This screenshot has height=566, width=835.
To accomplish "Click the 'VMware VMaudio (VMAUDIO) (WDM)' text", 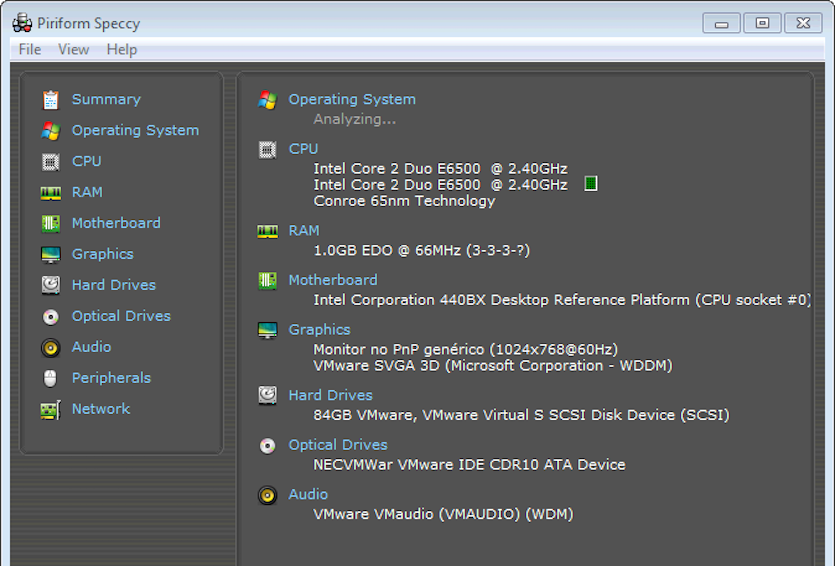I will click(444, 514).
